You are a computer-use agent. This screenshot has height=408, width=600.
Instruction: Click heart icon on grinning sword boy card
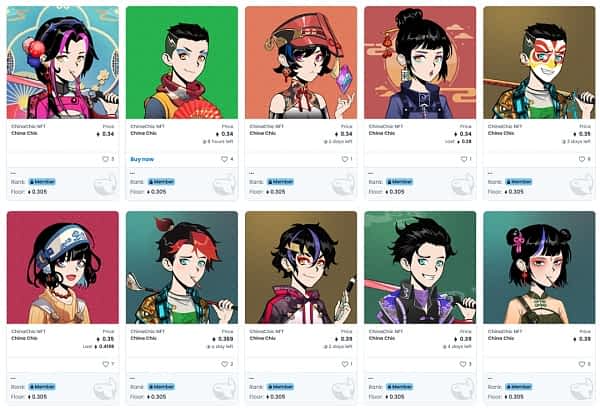463,364
